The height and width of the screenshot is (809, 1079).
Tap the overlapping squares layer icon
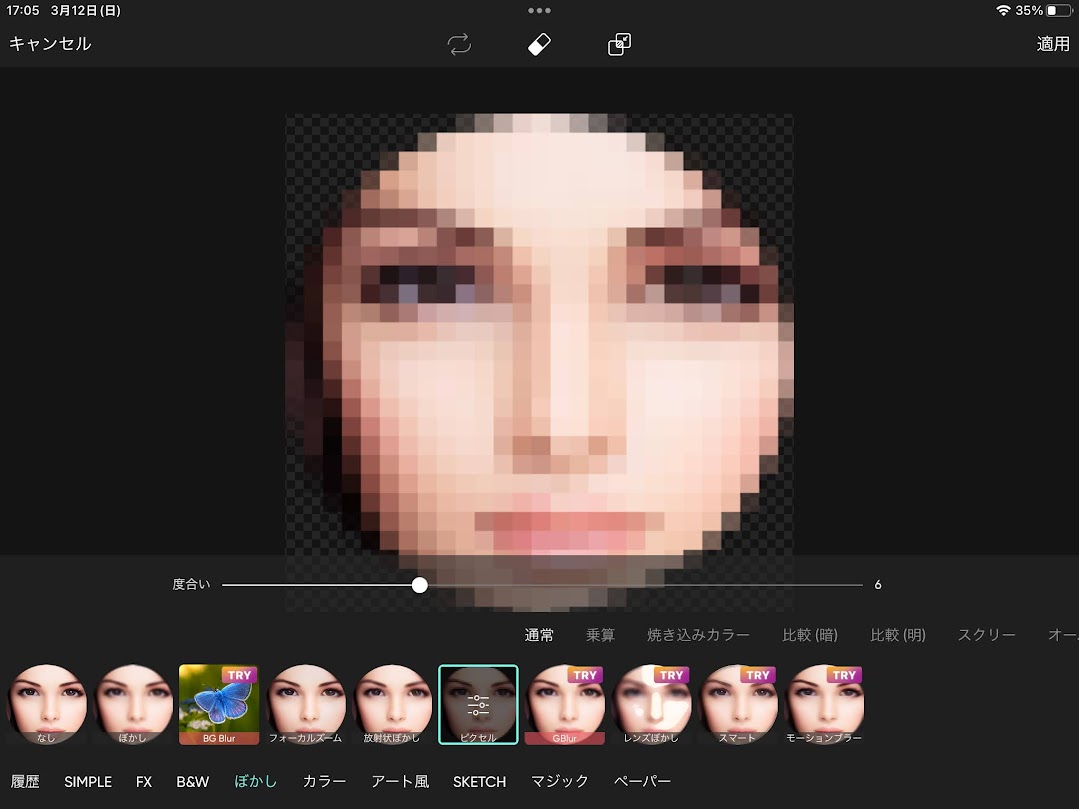click(x=619, y=44)
